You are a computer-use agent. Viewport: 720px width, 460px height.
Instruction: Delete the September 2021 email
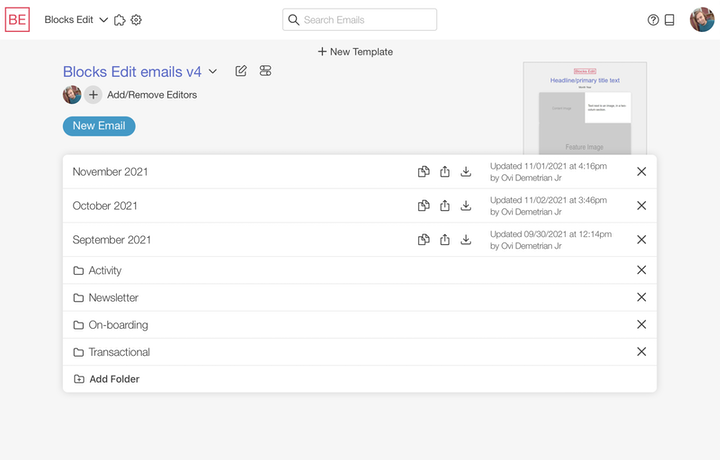[641, 240]
